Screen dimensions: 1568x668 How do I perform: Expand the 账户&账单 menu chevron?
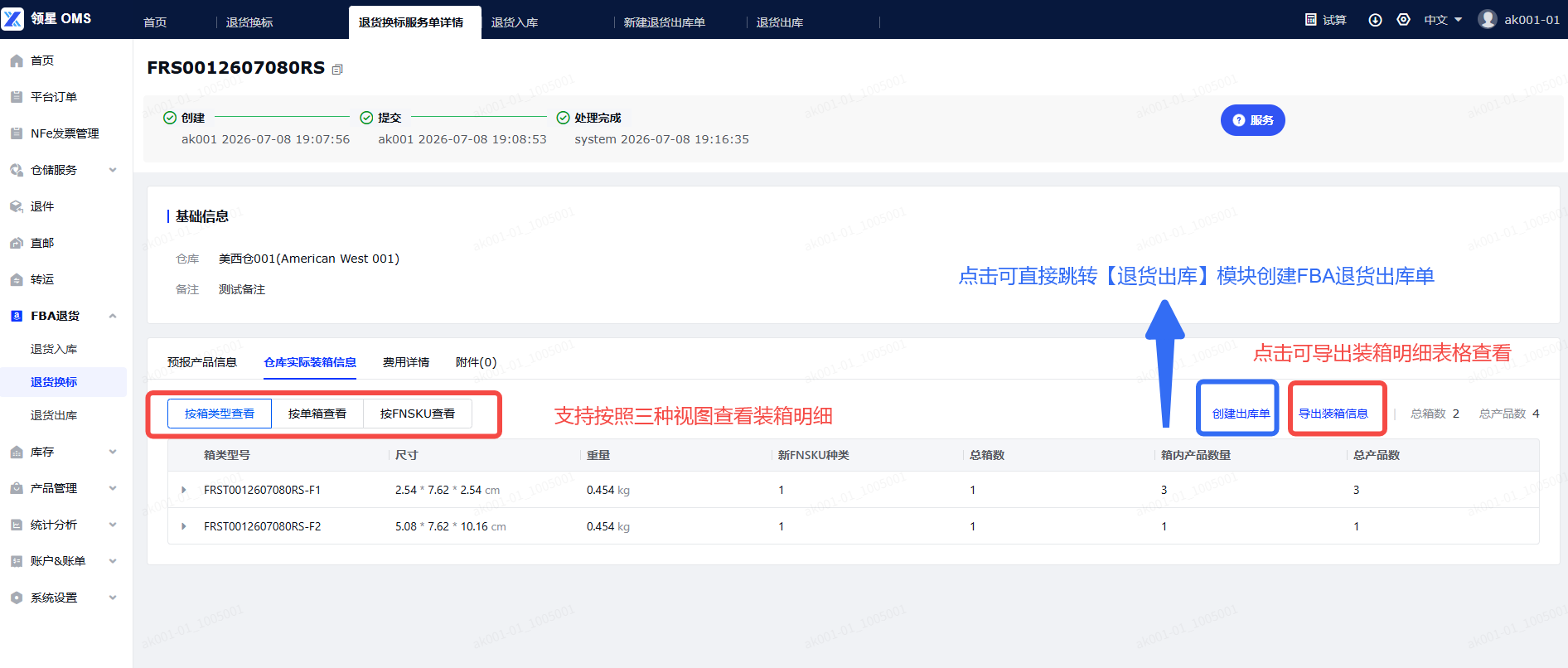pyautogui.click(x=113, y=561)
